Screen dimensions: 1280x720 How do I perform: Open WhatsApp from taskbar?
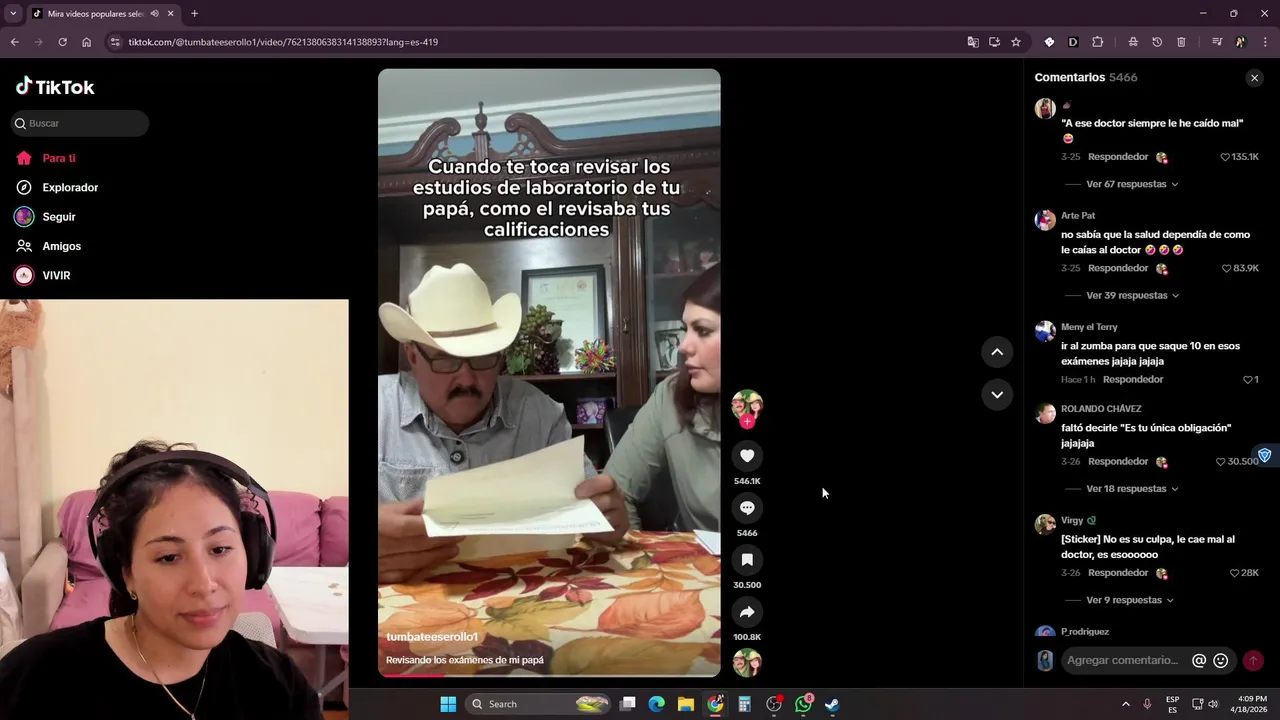[x=804, y=704]
